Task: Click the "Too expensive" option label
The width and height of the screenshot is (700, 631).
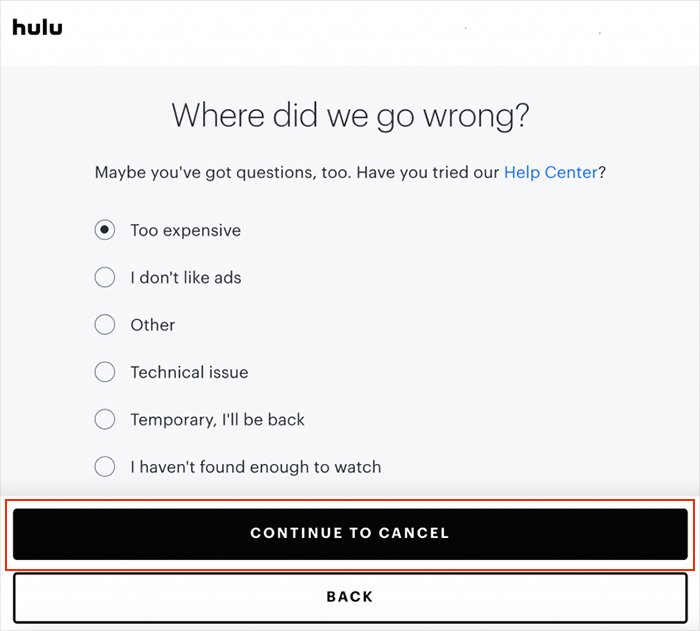Action: click(x=185, y=230)
